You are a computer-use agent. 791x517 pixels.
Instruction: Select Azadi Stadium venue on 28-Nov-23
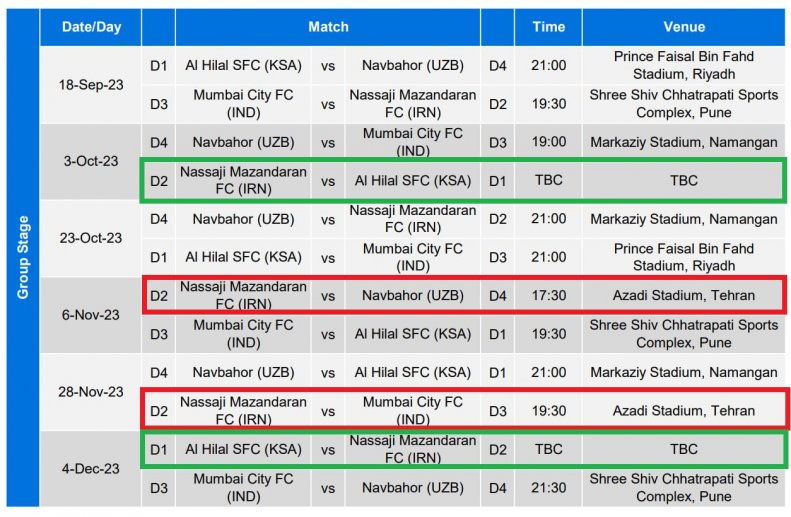pos(684,411)
